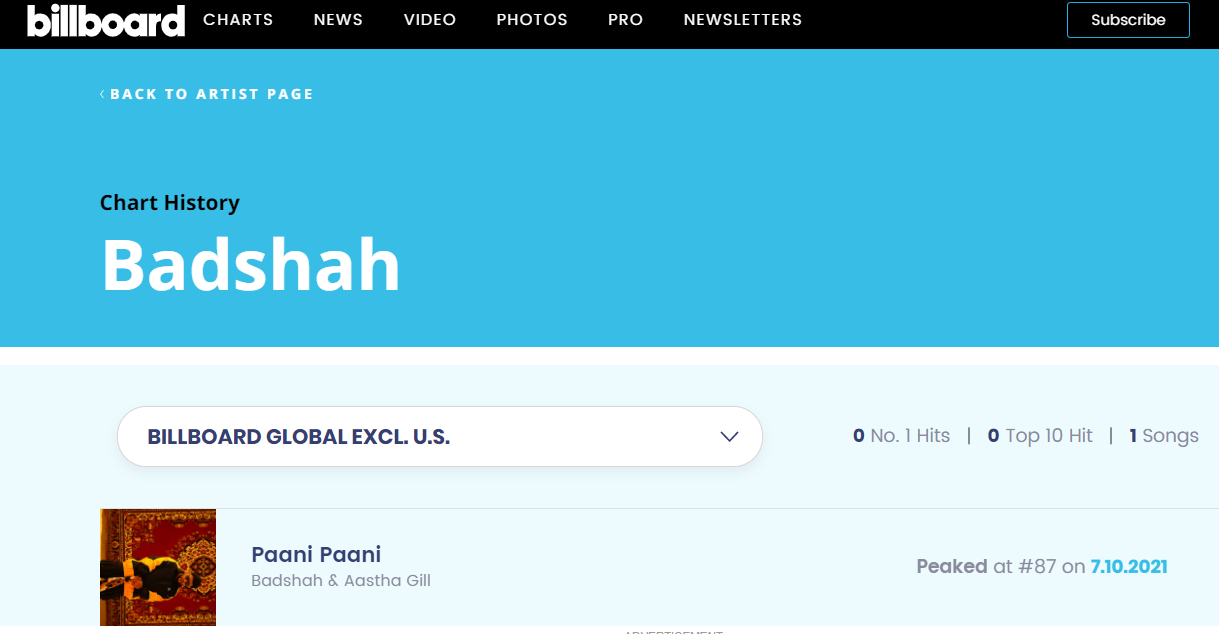
Task: Click the 'Peaked at #87' text
Action: coord(986,567)
